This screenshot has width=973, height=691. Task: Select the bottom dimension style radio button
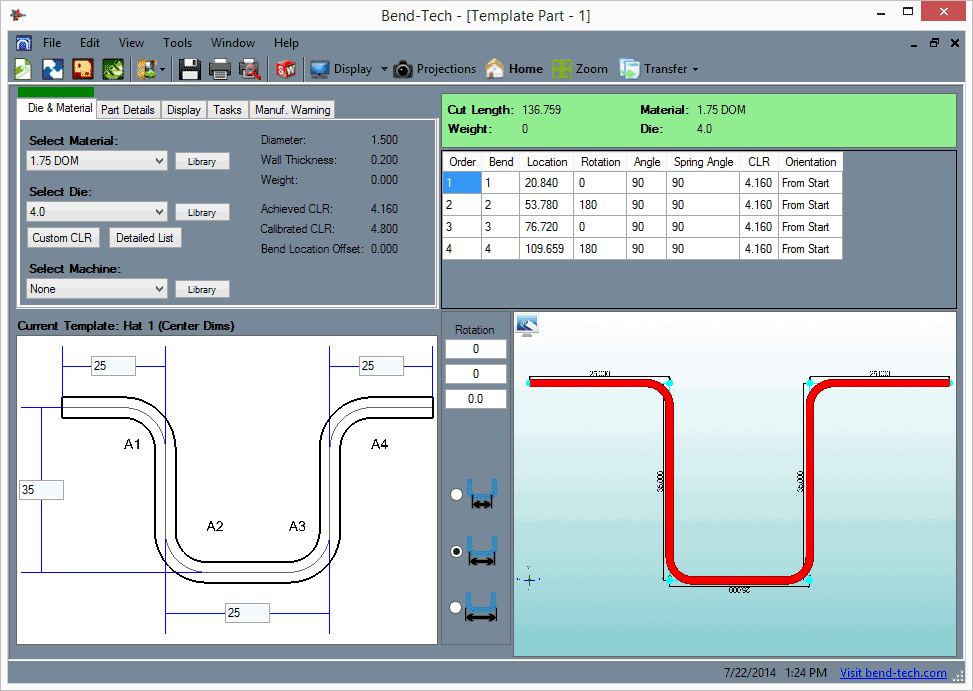(x=456, y=607)
